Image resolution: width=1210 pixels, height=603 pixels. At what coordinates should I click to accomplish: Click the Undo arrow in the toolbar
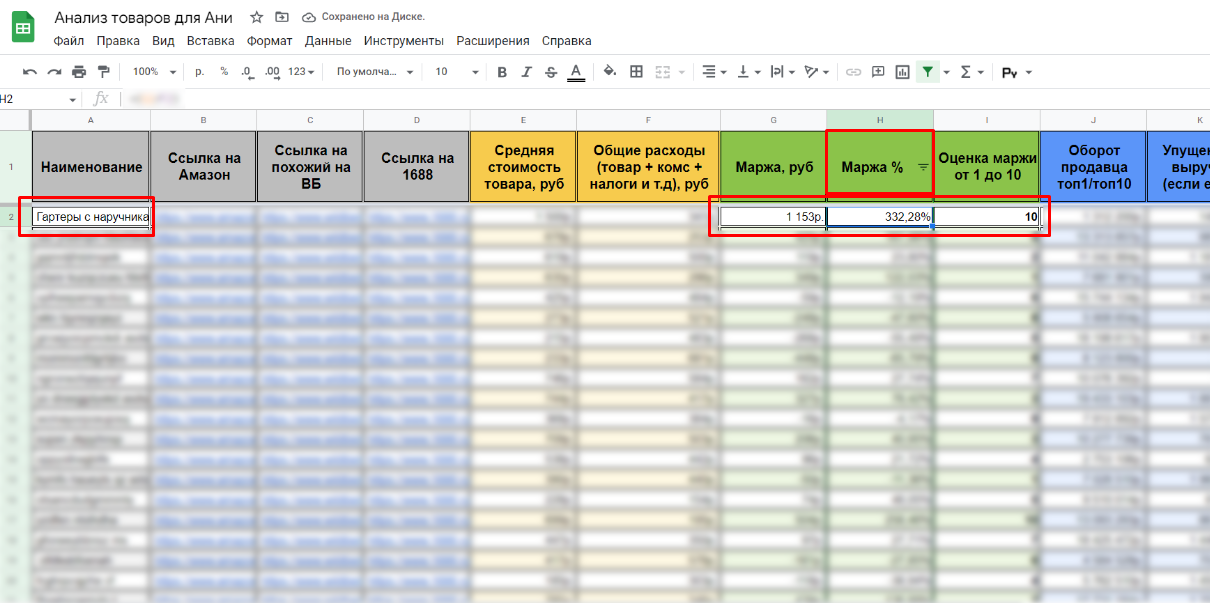(30, 72)
